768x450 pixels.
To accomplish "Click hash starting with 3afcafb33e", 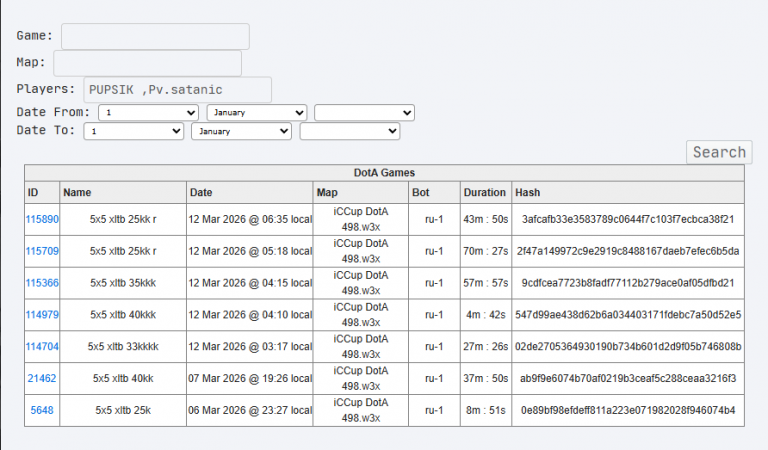I will (x=628, y=219).
